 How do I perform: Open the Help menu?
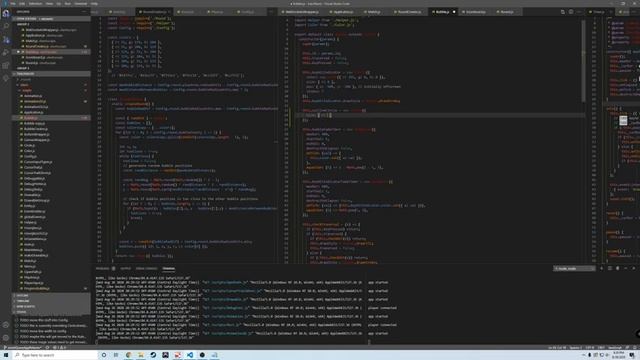pos(94,4)
